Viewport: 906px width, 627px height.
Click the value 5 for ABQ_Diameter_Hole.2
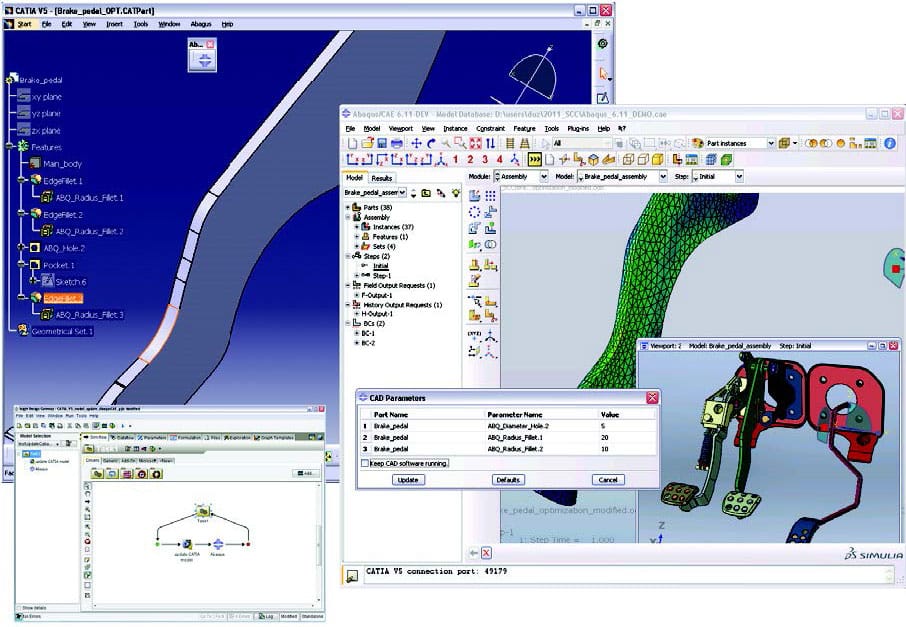pyautogui.click(x=603, y=426)
